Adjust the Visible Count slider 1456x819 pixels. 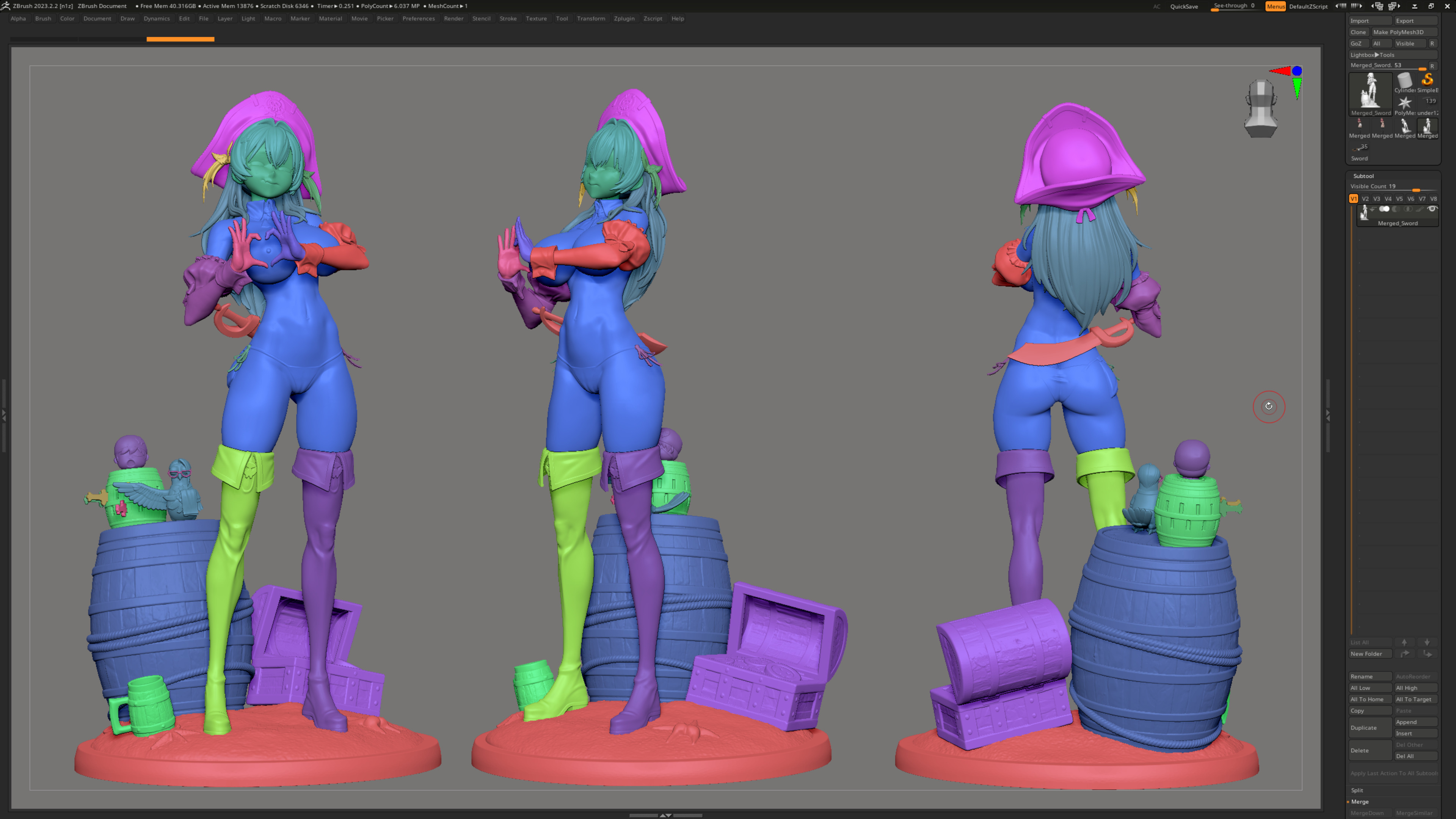point(1393,187)
